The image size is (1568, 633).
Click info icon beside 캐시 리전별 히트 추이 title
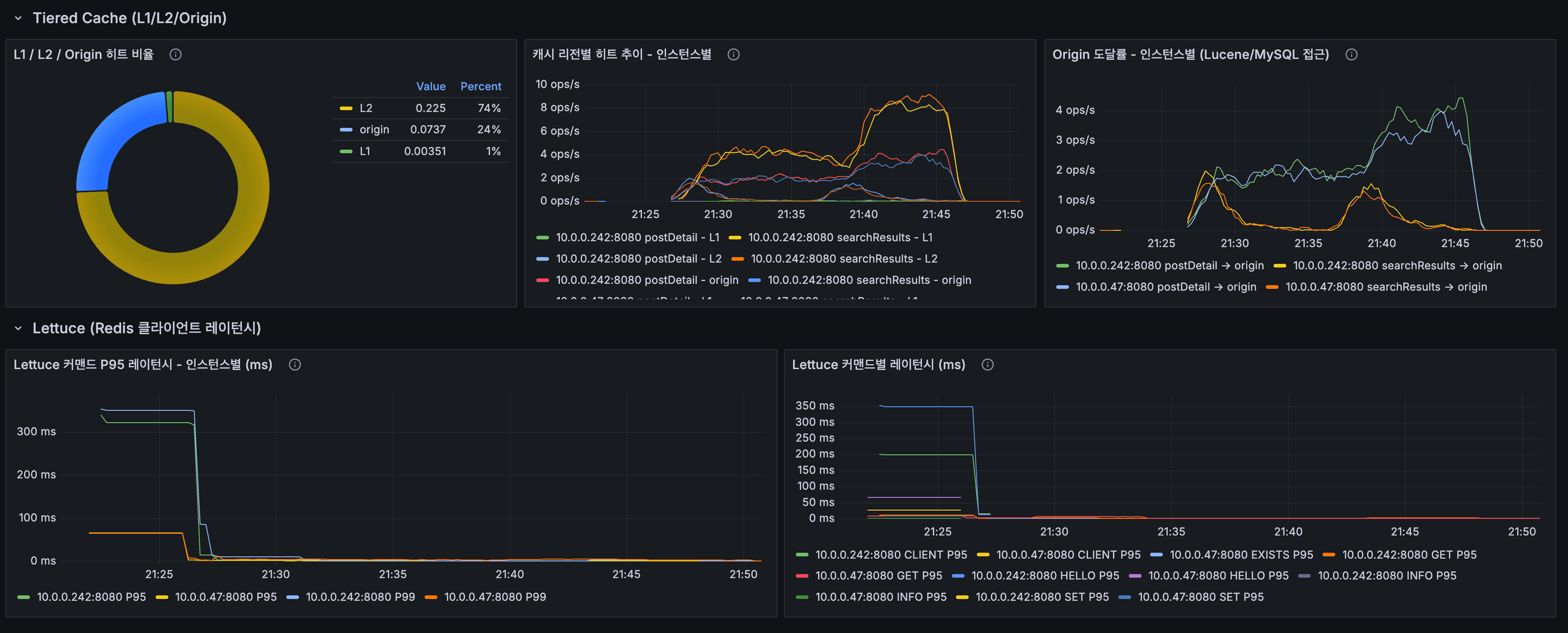[734, 55]
